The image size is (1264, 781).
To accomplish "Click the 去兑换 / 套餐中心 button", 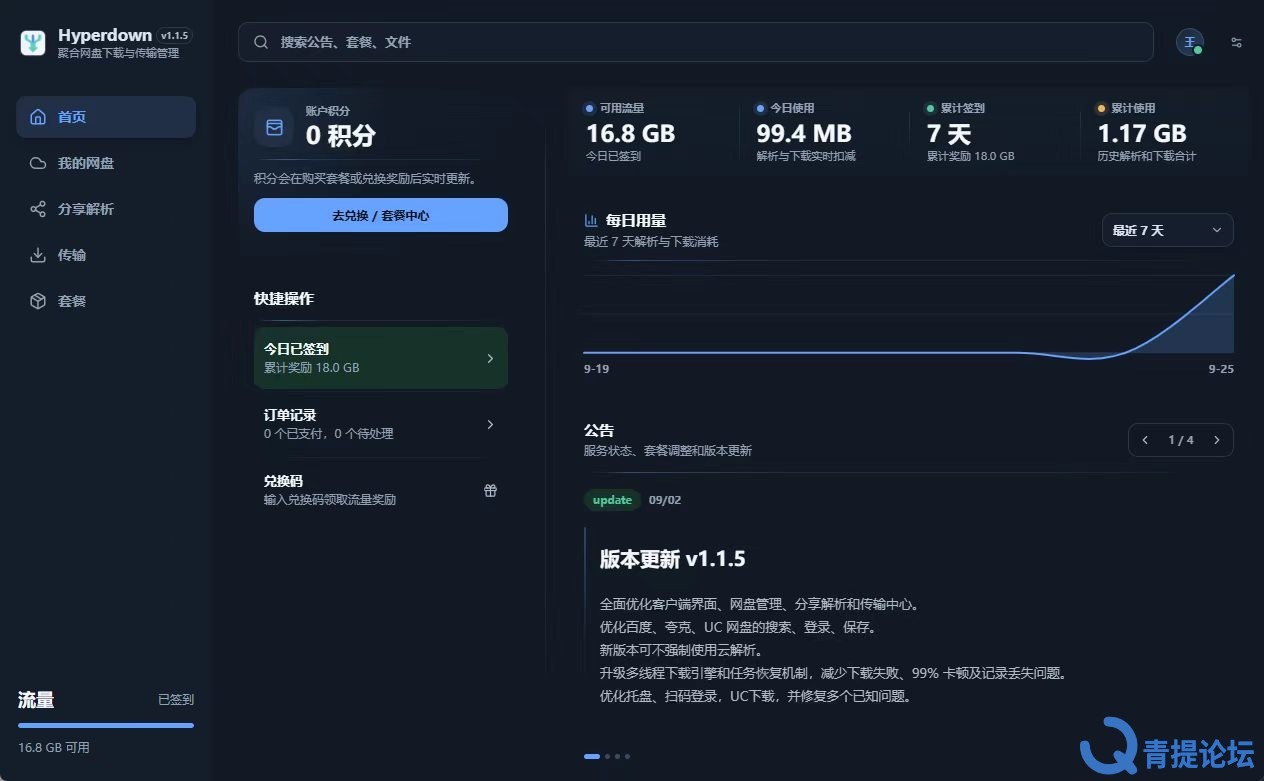I will (x=381, y=215).
